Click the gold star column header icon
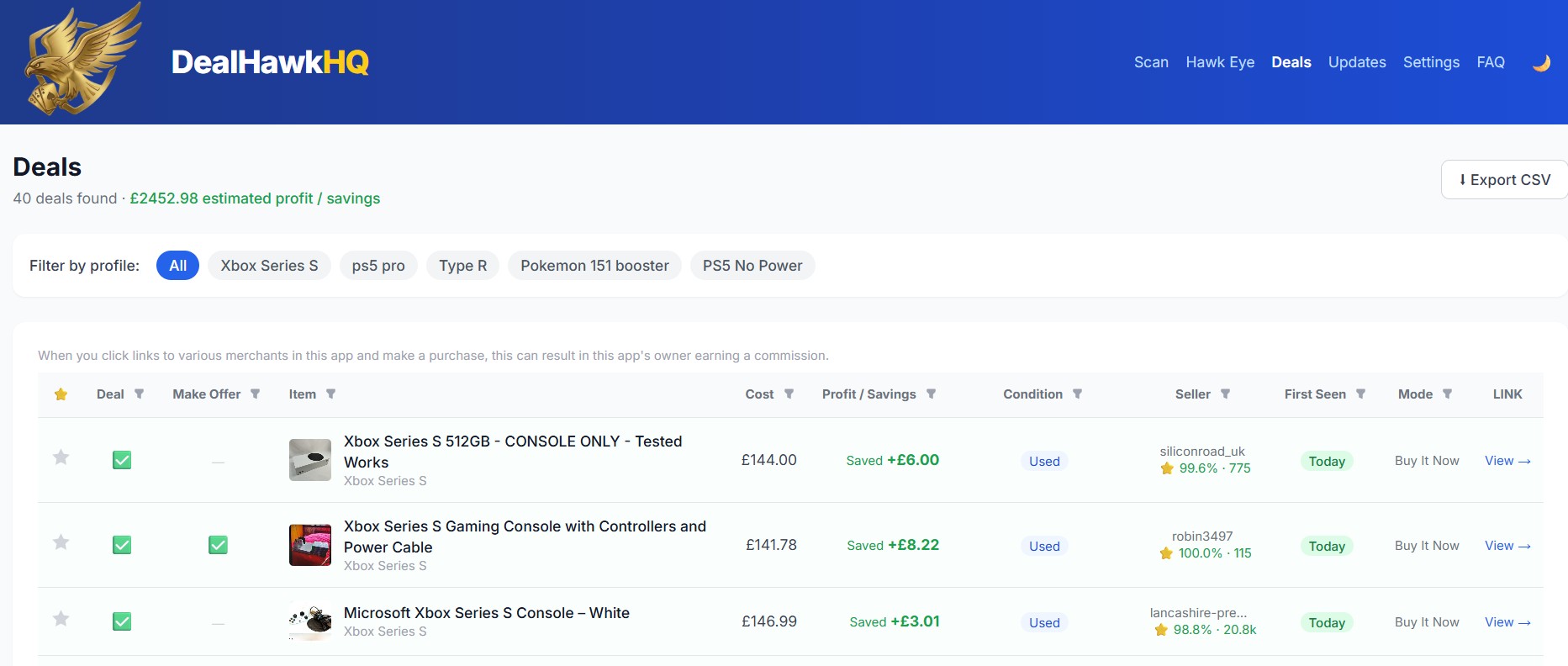The height and width of the screenshot is (666, 1568). click(x=61, y=394)
